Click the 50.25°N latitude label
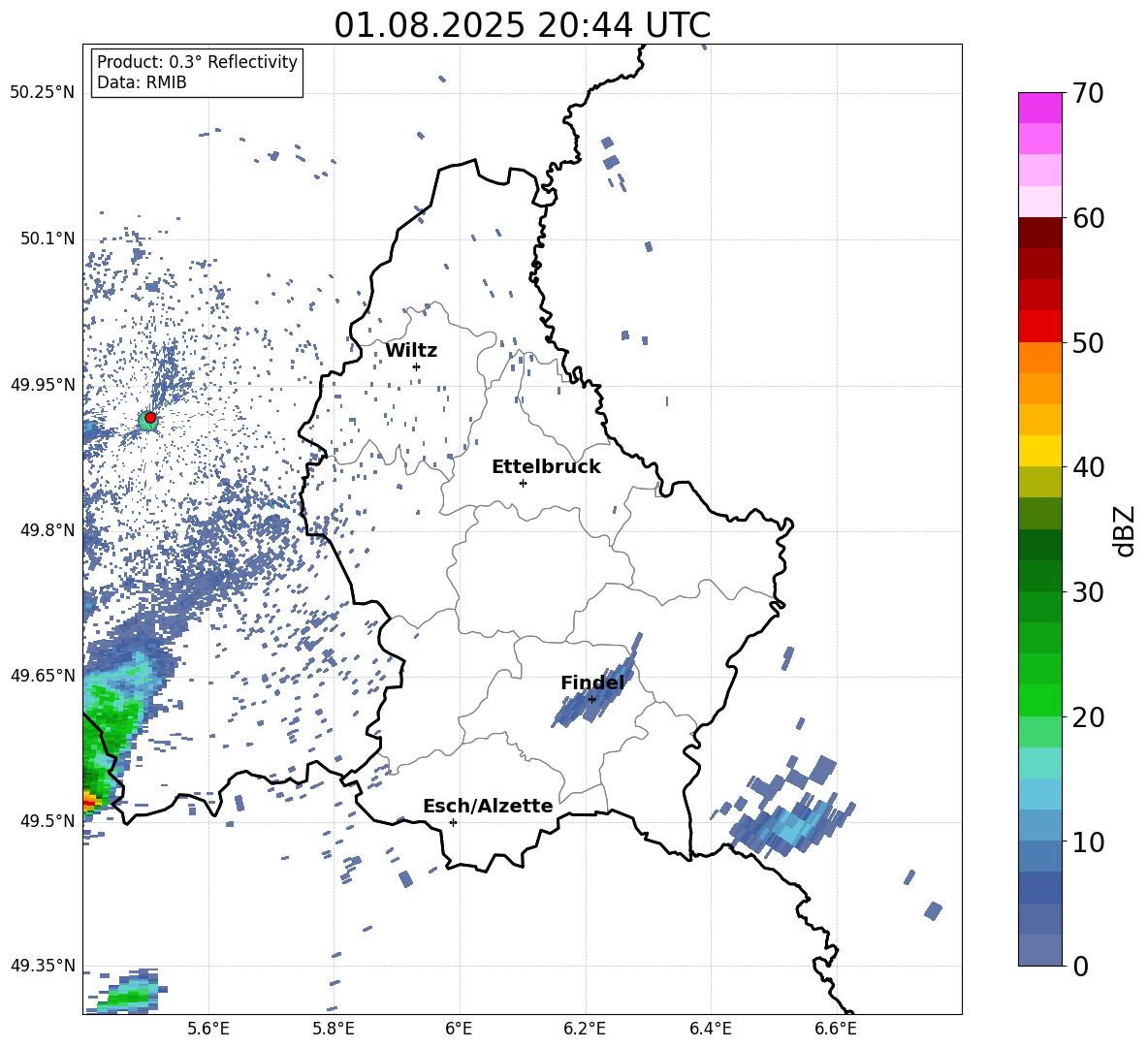The height and width of the screenshot is (1048, 1148). 43,93
